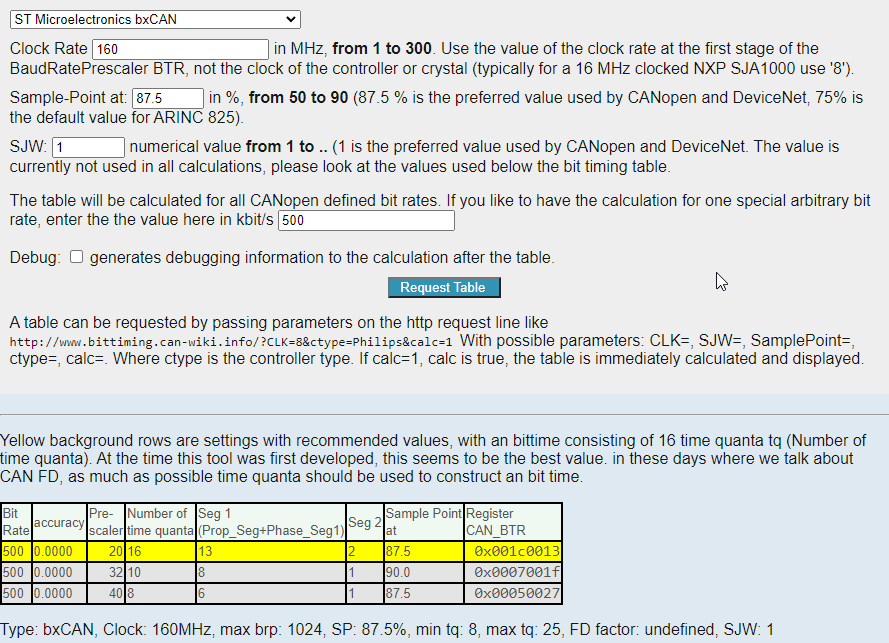The height and width of the screenshot is (643, 889).
Task: Enable the Debug checkbox
Action: 77,257
